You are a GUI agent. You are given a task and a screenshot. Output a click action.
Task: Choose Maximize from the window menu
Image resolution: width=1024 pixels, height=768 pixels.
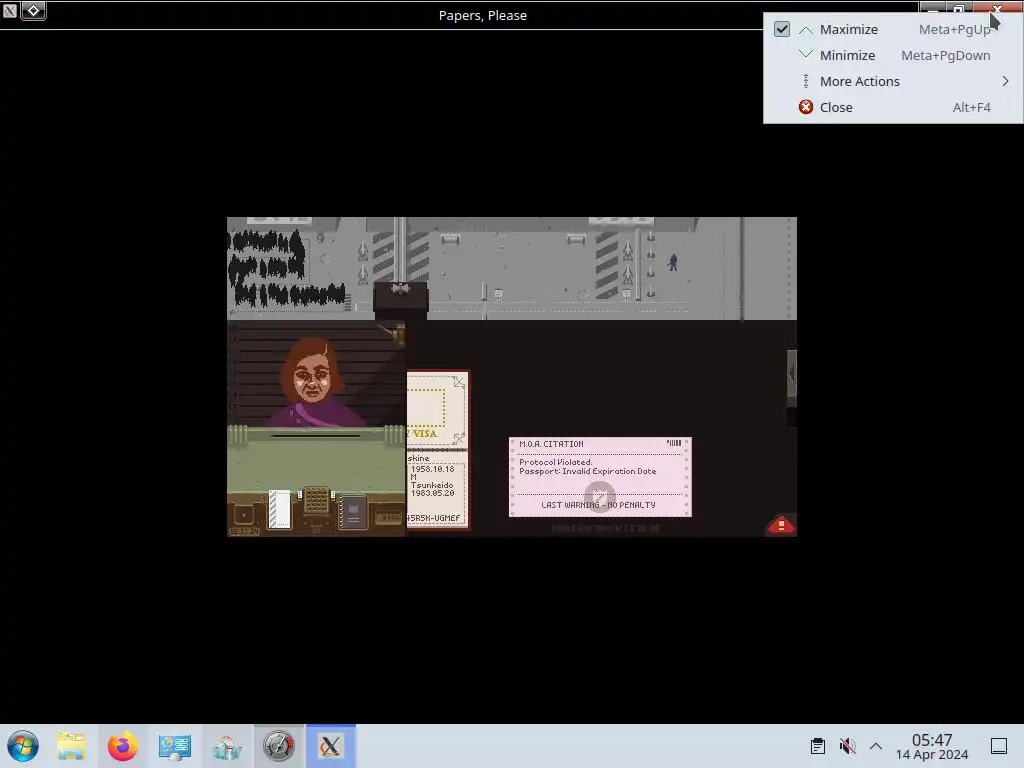(x=893, y=29)
